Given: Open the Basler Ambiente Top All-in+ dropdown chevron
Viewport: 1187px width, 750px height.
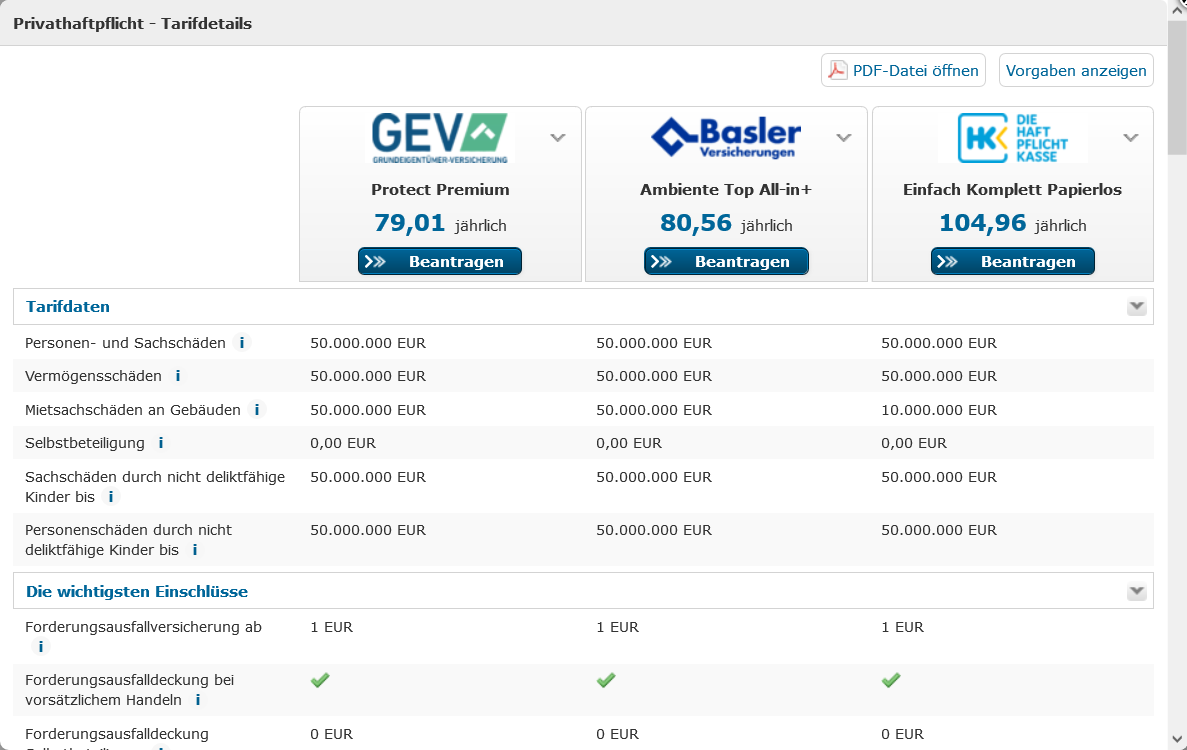Looking at the screenshot, I should pyautogui.click(x=844, y=138).
